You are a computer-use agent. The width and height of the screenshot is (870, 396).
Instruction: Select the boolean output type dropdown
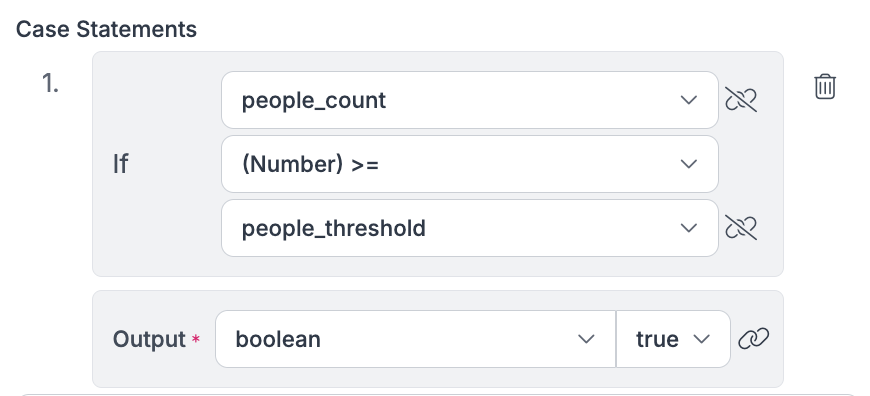(x=416, y=339)
